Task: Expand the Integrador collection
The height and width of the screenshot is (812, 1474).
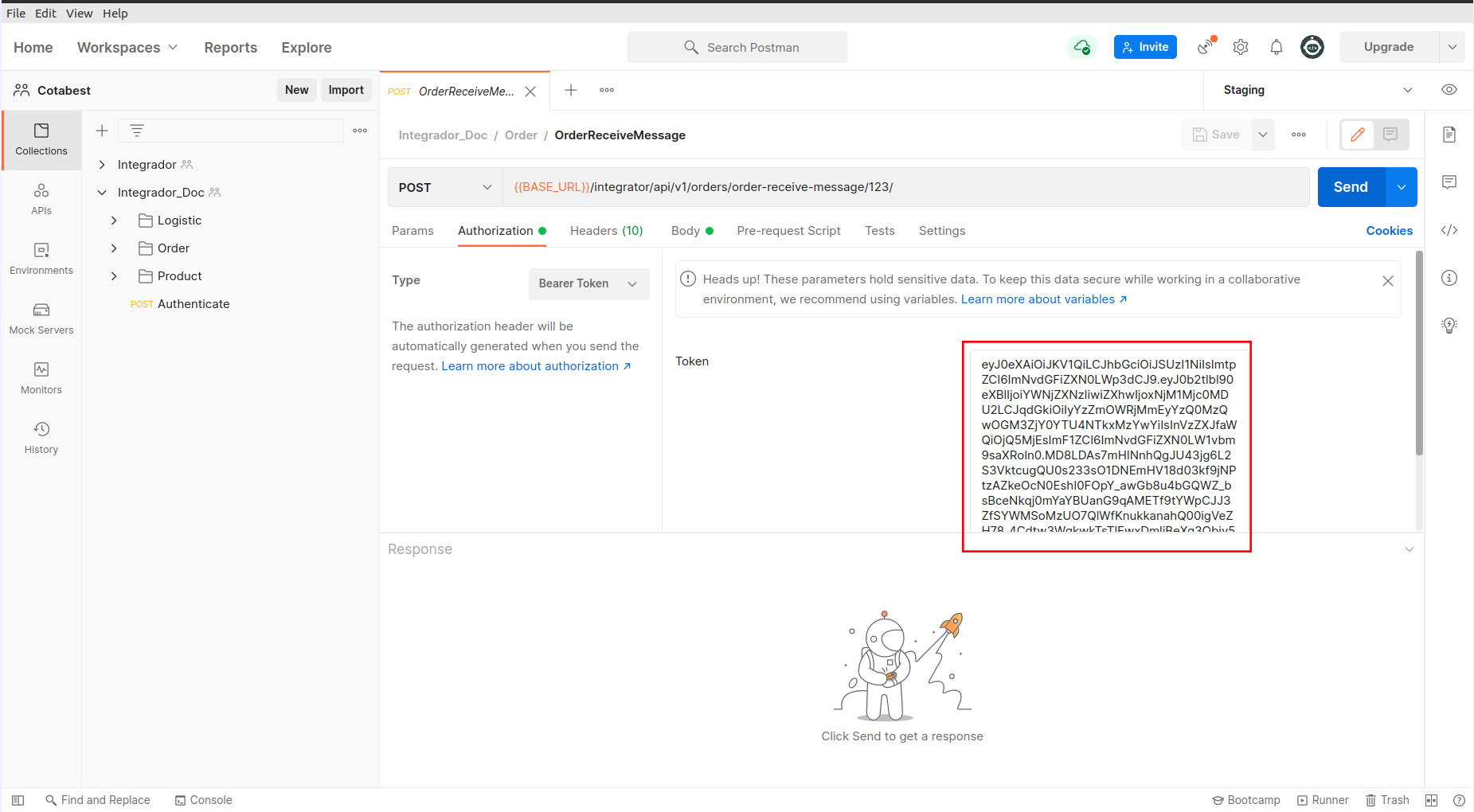Action: [102, 165]
